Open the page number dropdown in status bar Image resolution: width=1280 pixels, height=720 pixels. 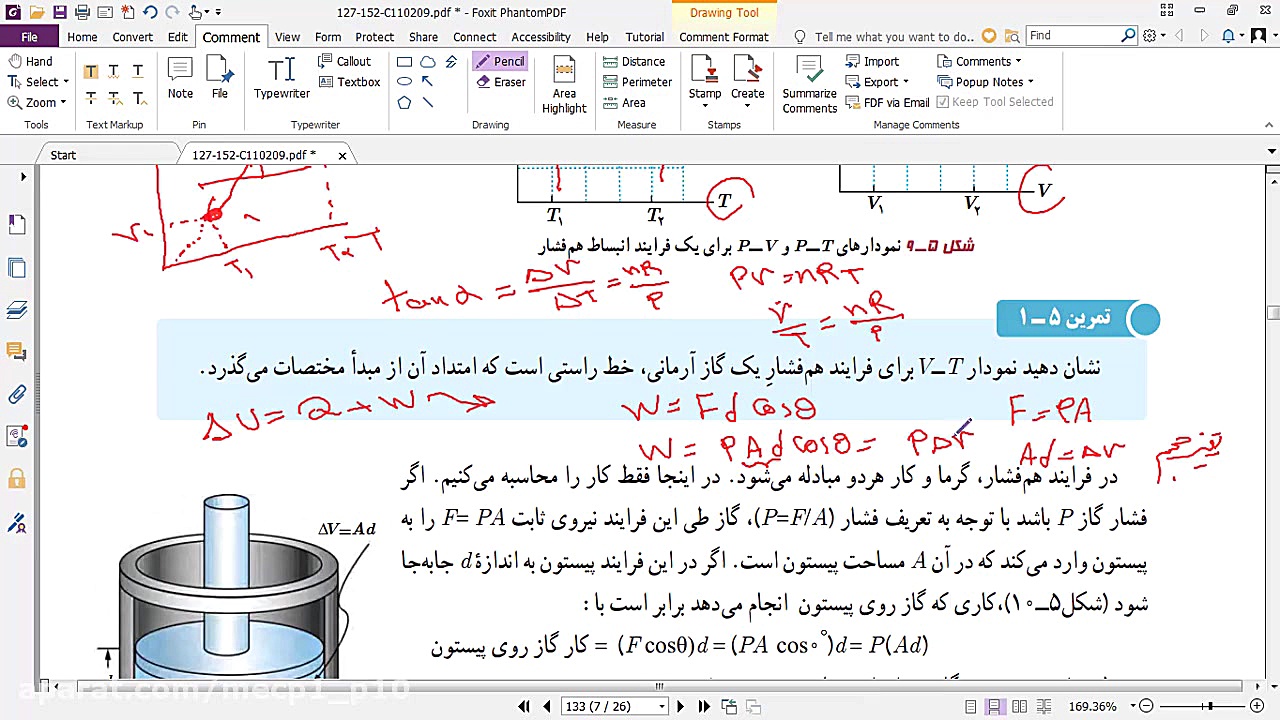(x=661, y=706)
